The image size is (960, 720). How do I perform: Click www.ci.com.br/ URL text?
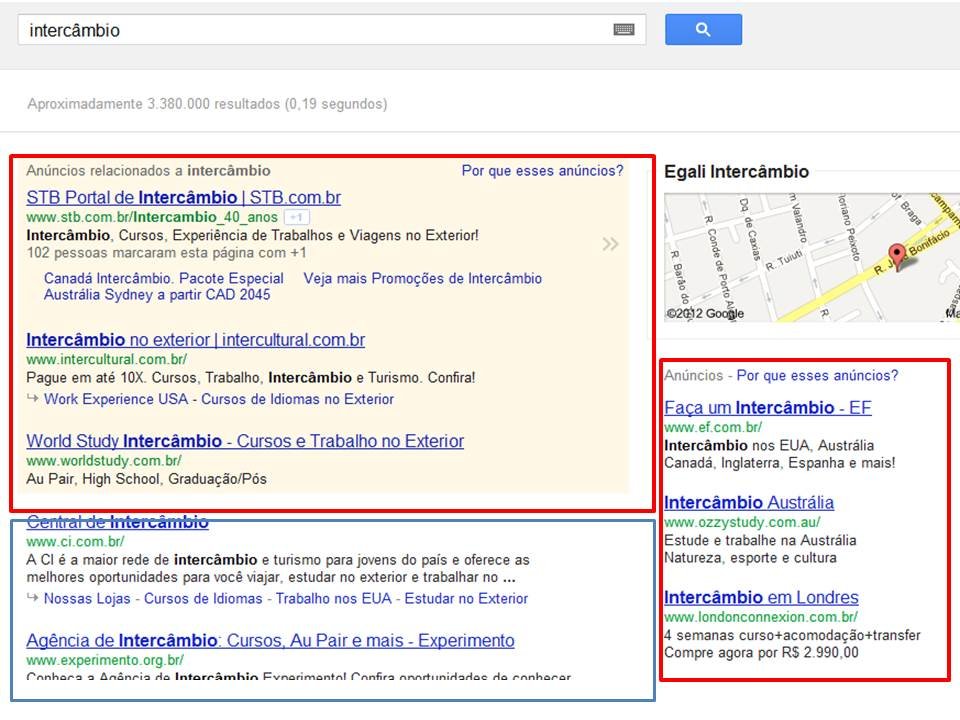pyautogui.click(x=75, y=542)
